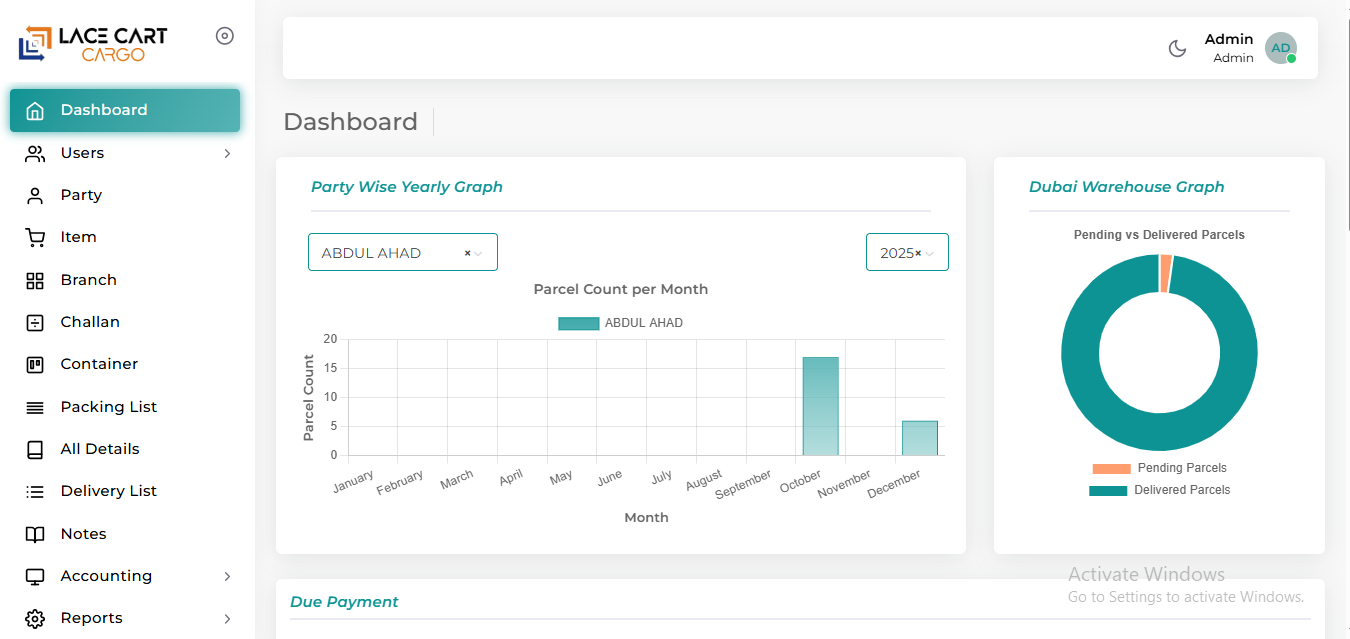Click the Pending Parcels orange legend swatch
The width and height of the screenshot is (1350, 639).
1110,468
